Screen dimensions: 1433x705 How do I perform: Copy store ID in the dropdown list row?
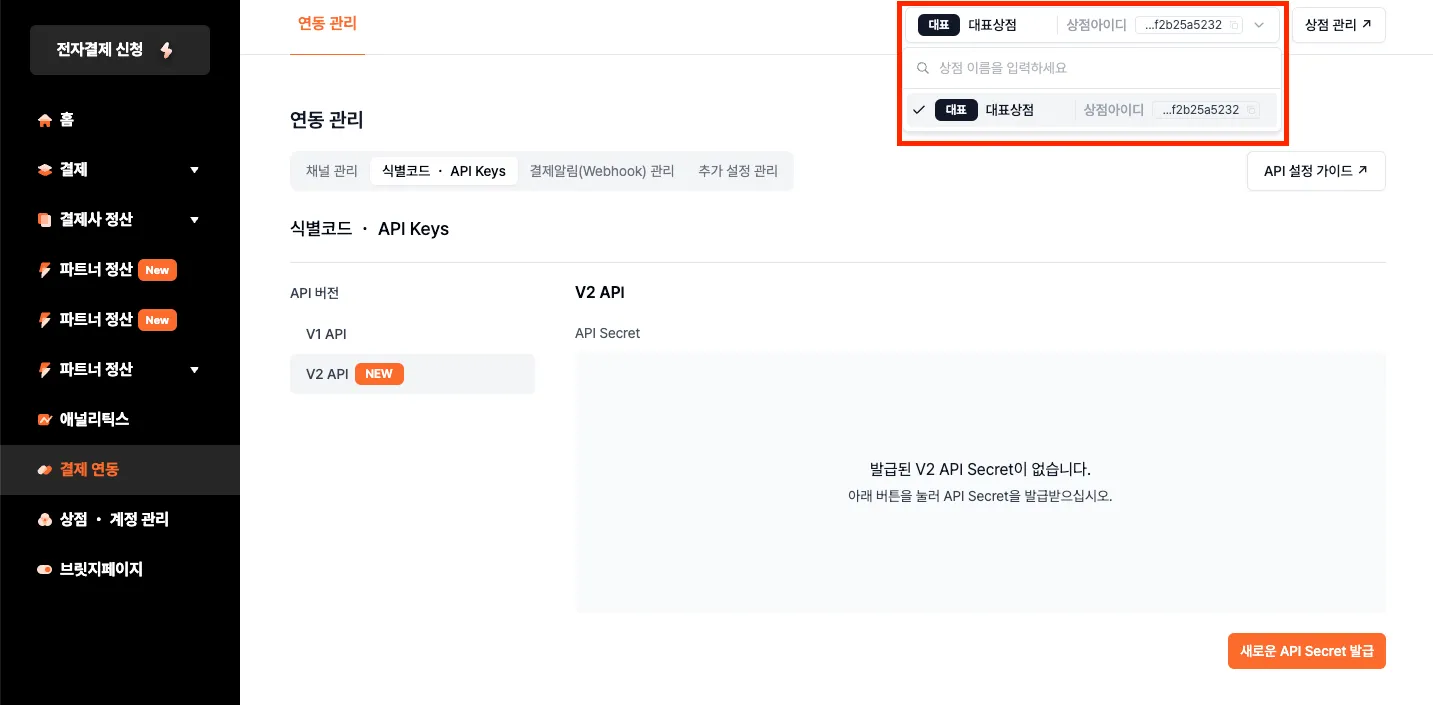(x=1251, y=110)
